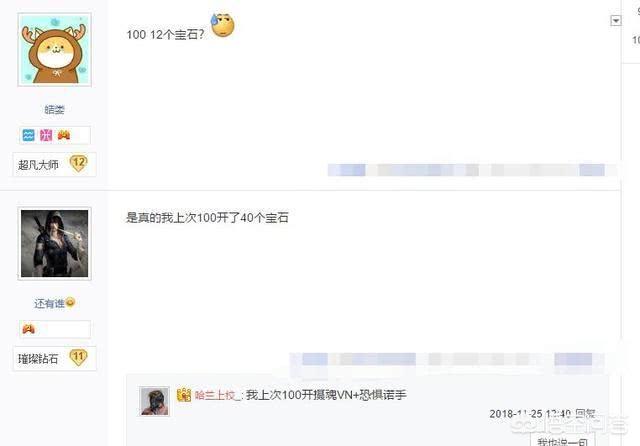Open the 哈兰上校_ username link
The height and width of the screenshot is (446, 640).
click(x=217, y=395)
